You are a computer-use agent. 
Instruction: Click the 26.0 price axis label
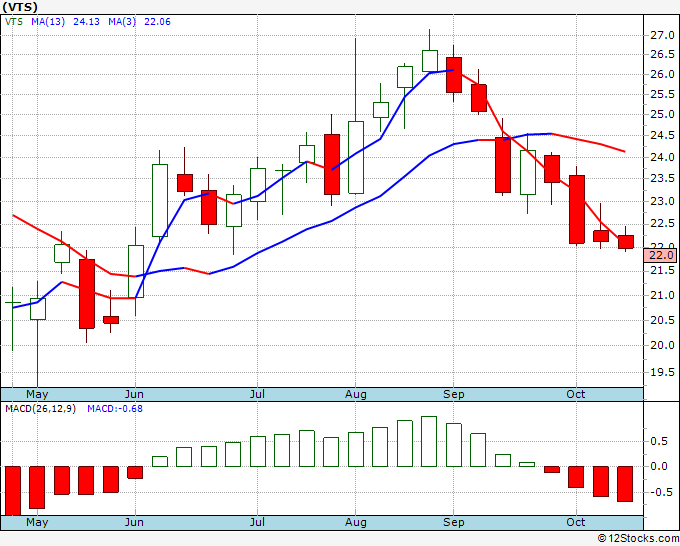click(662, 74)
